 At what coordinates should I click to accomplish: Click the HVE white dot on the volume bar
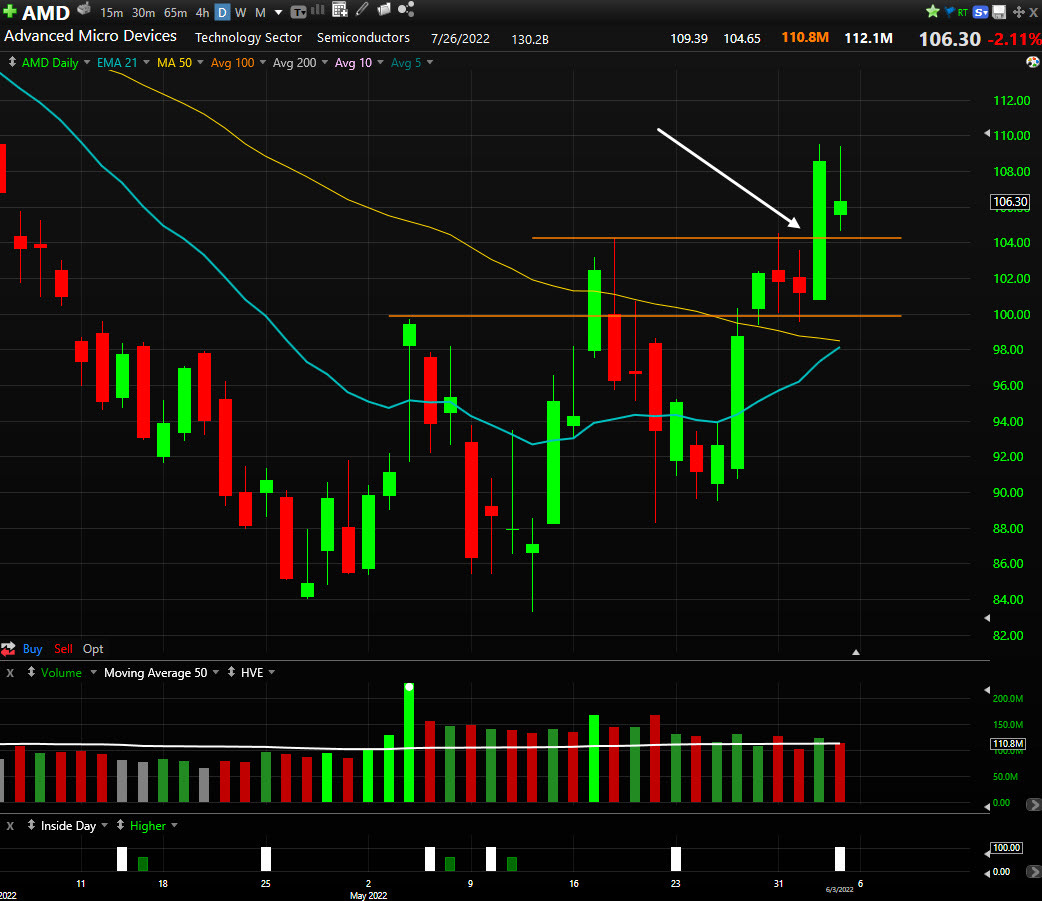[x=409, y=687]
